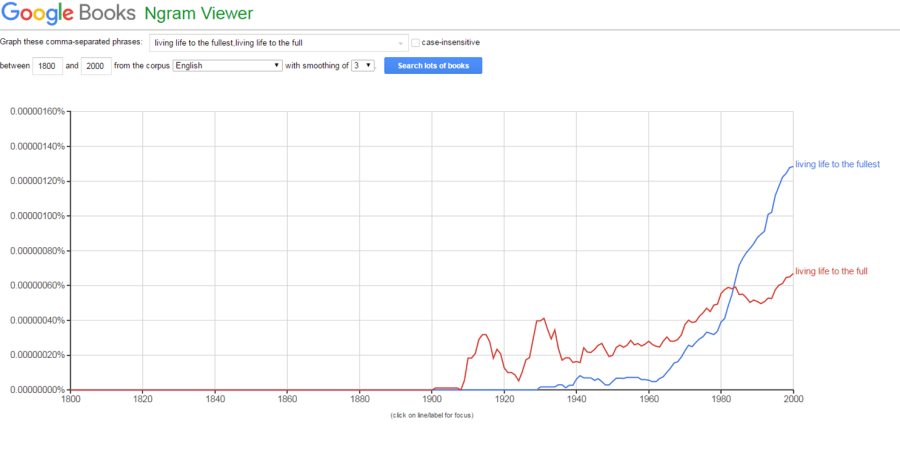Select the end year field showing 2000

[x=96, y=66]
